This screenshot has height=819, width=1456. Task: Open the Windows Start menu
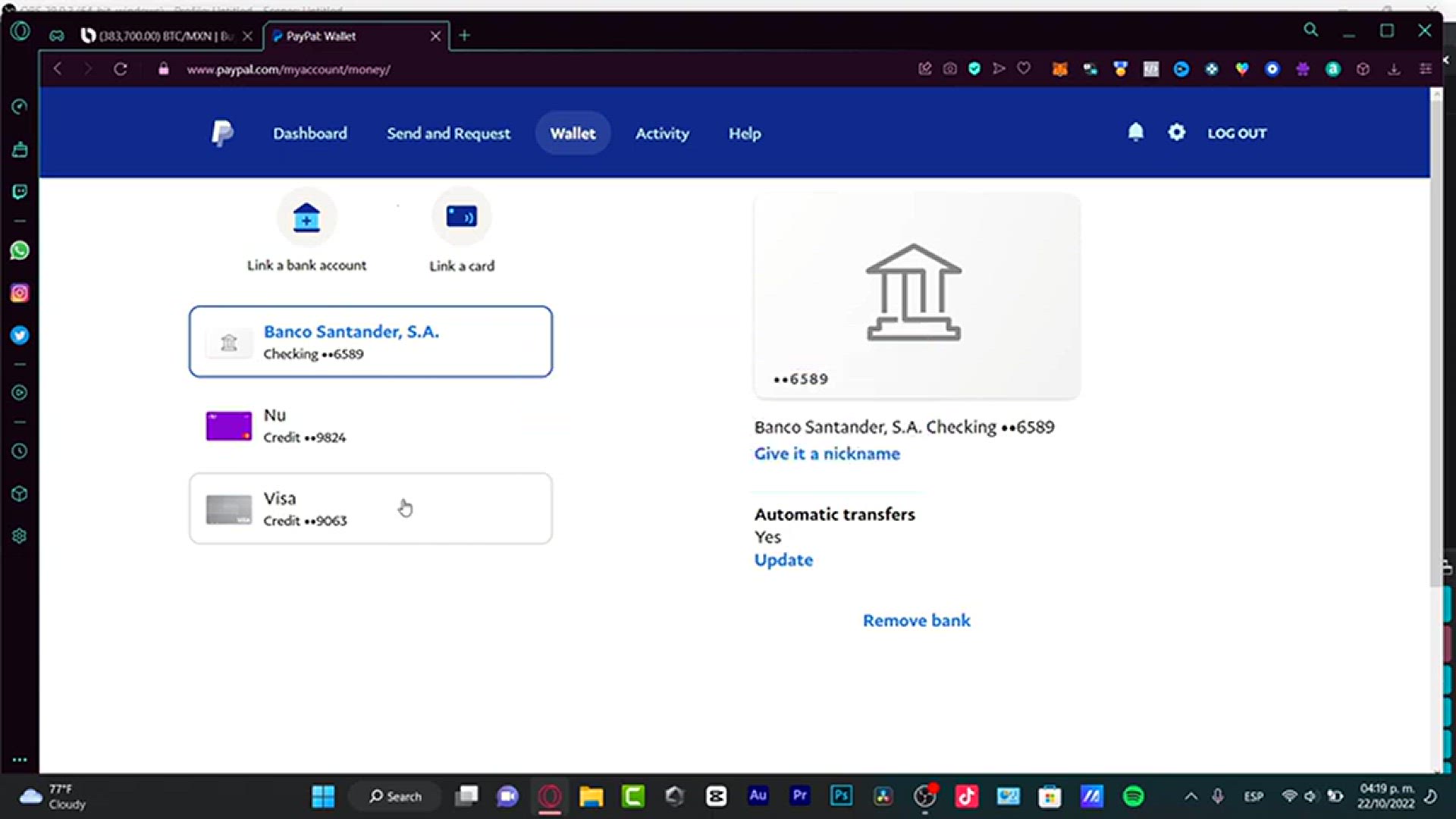(x=323, y=796)
